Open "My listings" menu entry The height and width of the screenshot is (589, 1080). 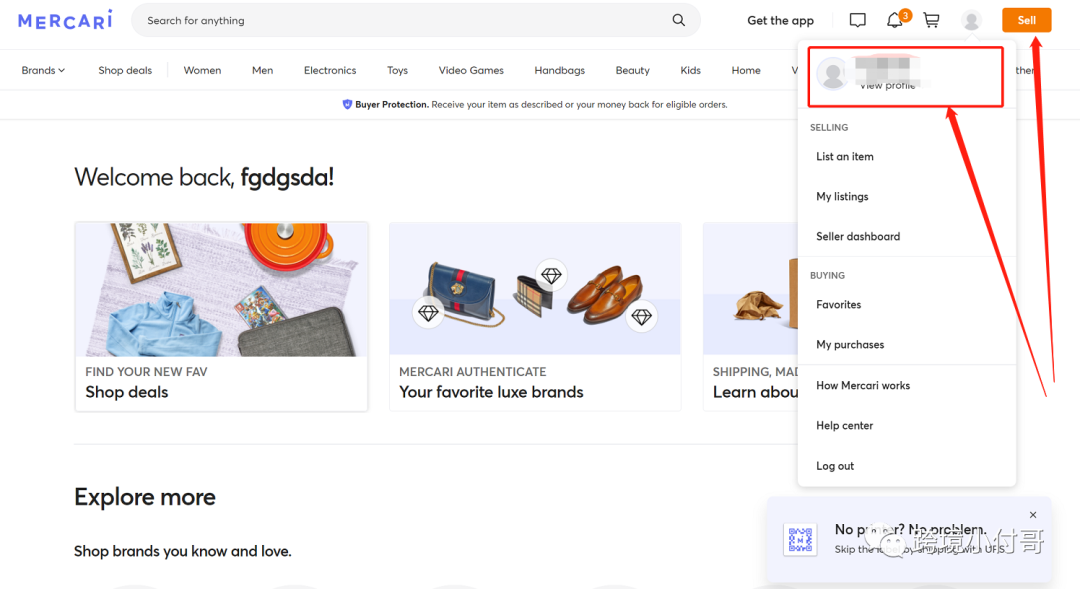[x=842, y=197]
